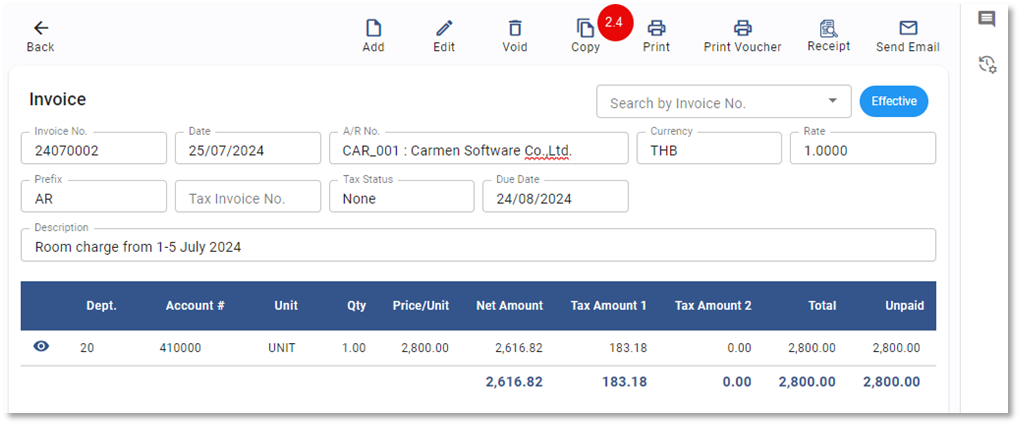Click the eye icon on row 20

tap(41, 347)
